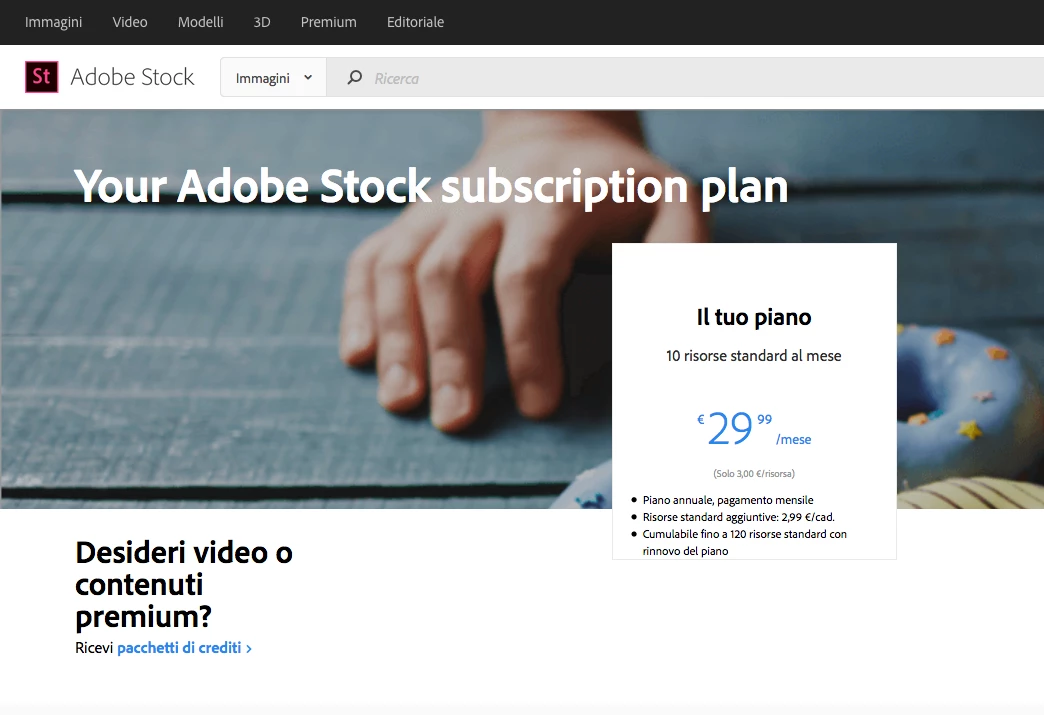Click the arrow after pacchetti di crediti
The image size is (1044, 715).
tap(249, 648)
